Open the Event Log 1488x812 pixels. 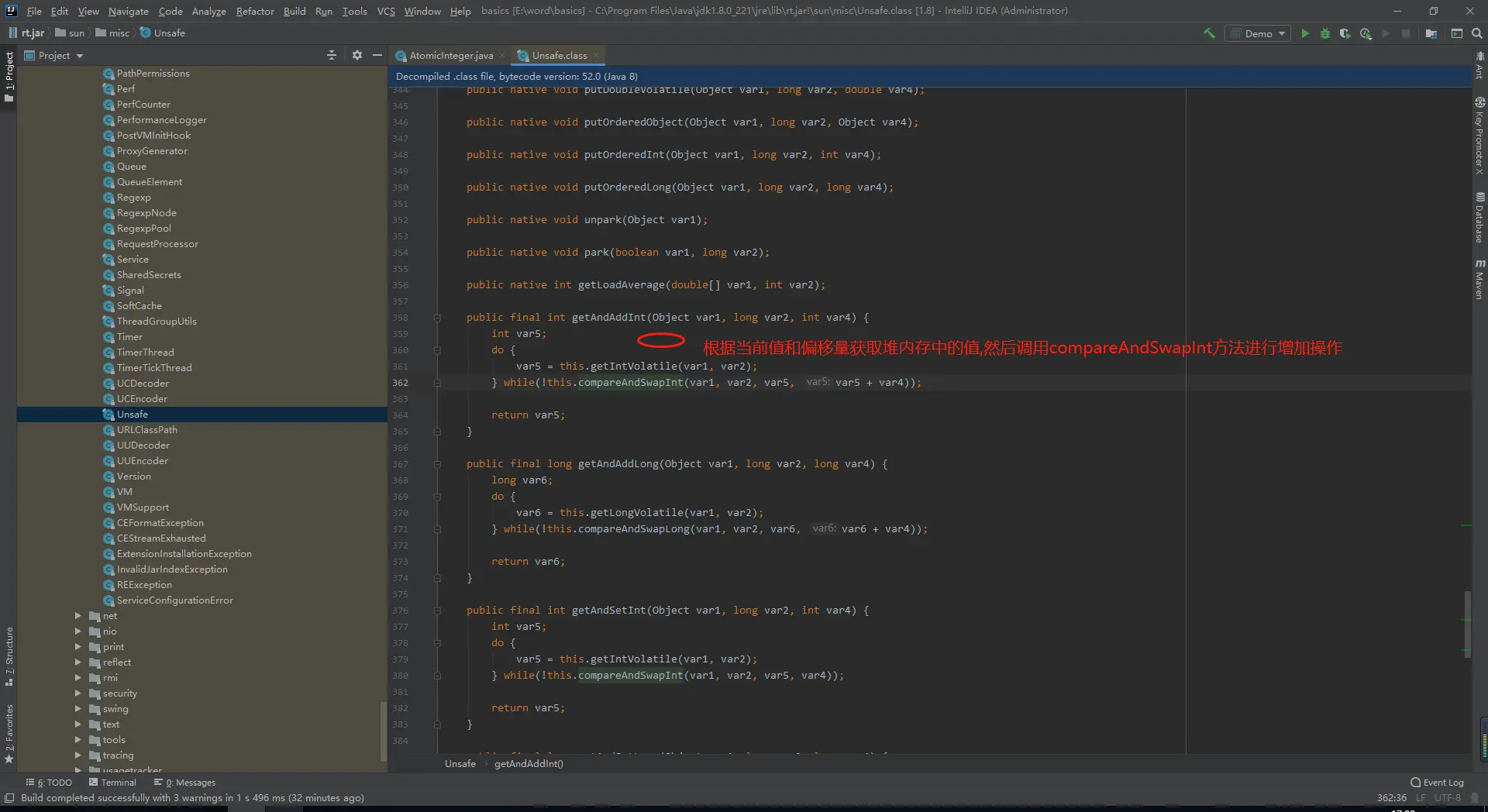1438,783
